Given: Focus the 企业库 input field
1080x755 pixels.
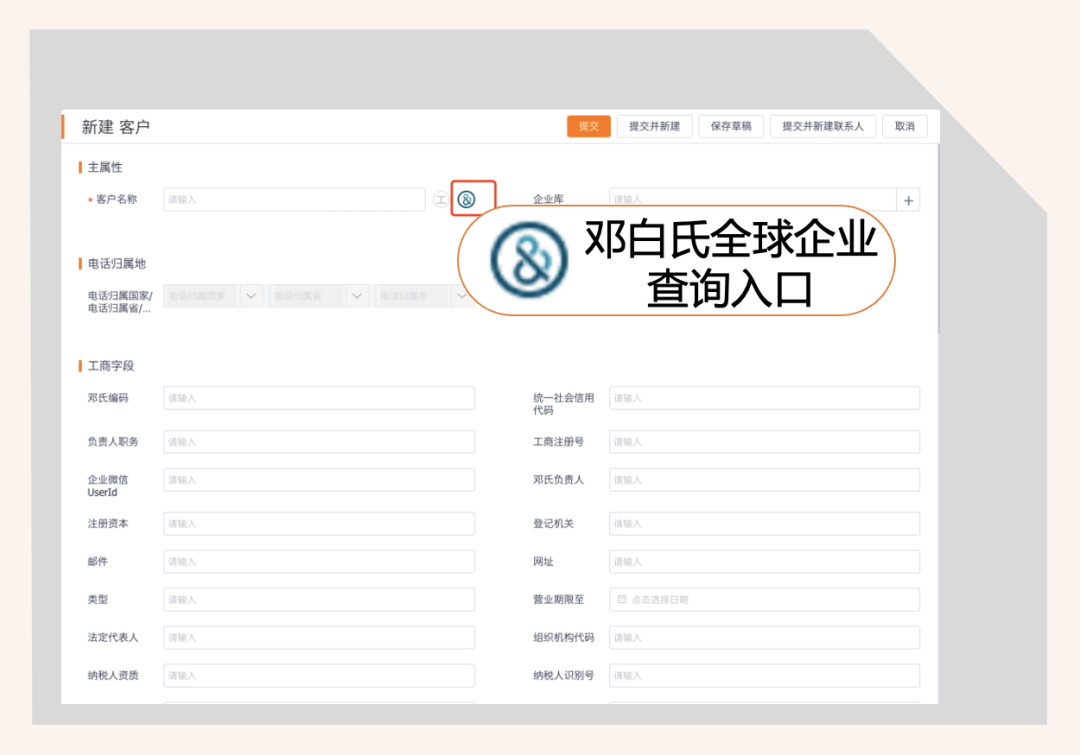Looking at the screenshot, I should tap(752, 200).
